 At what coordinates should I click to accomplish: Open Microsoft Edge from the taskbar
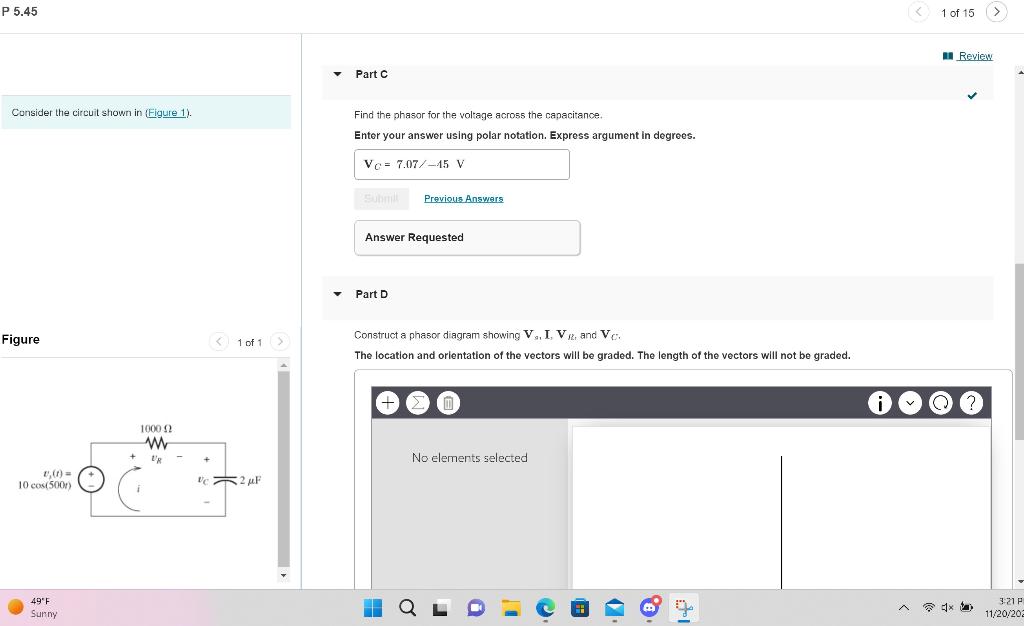545,608
